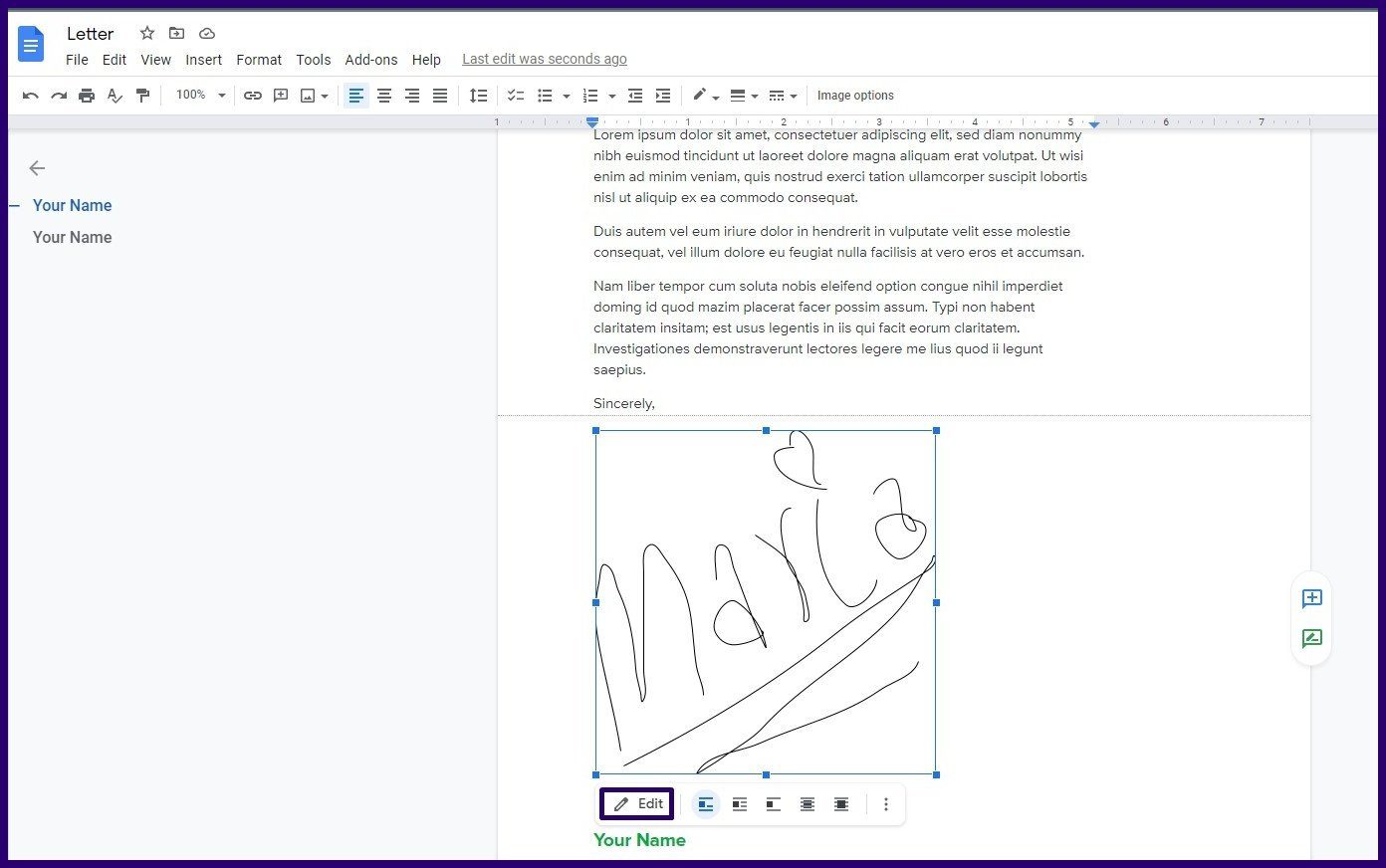This screenshot has height=868, width=1386.
Task: Expand the numbered list style arrow
Action: pyautogui.click(x=611, y=97)
